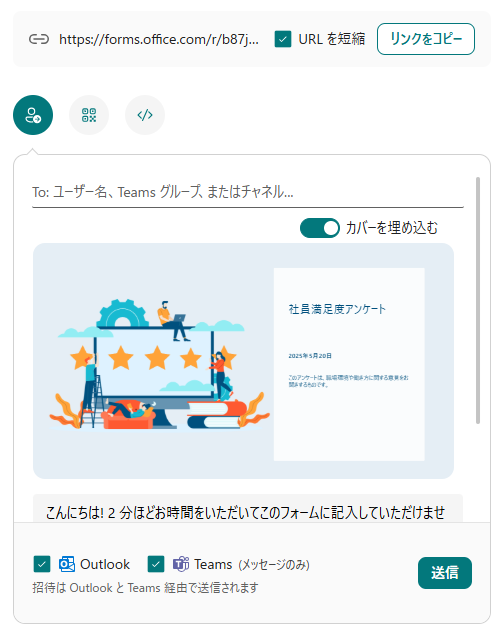Uncheck the URL を短縮 checkbox

point(283,39)
